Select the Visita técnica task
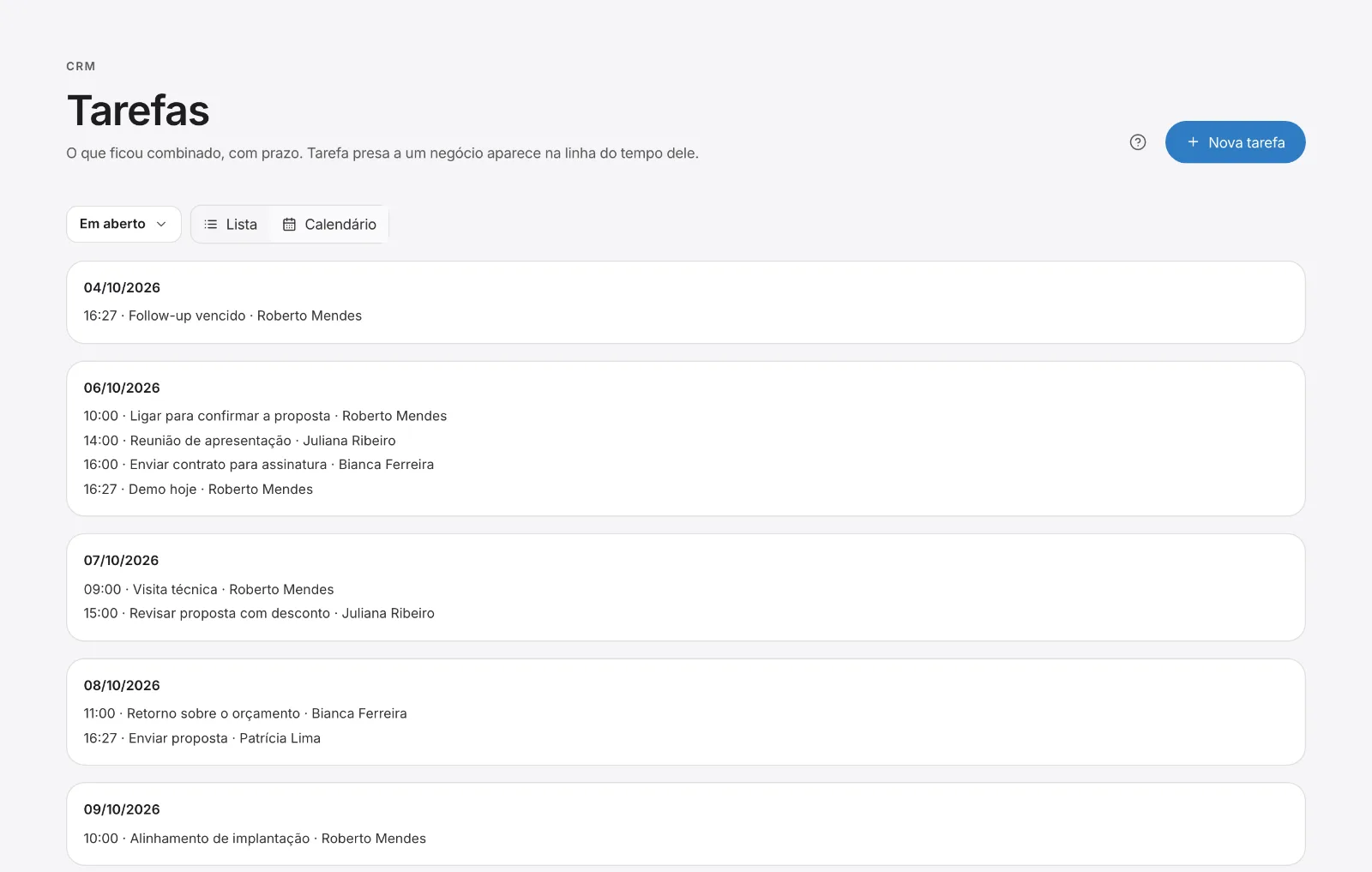 click(208, 590)
